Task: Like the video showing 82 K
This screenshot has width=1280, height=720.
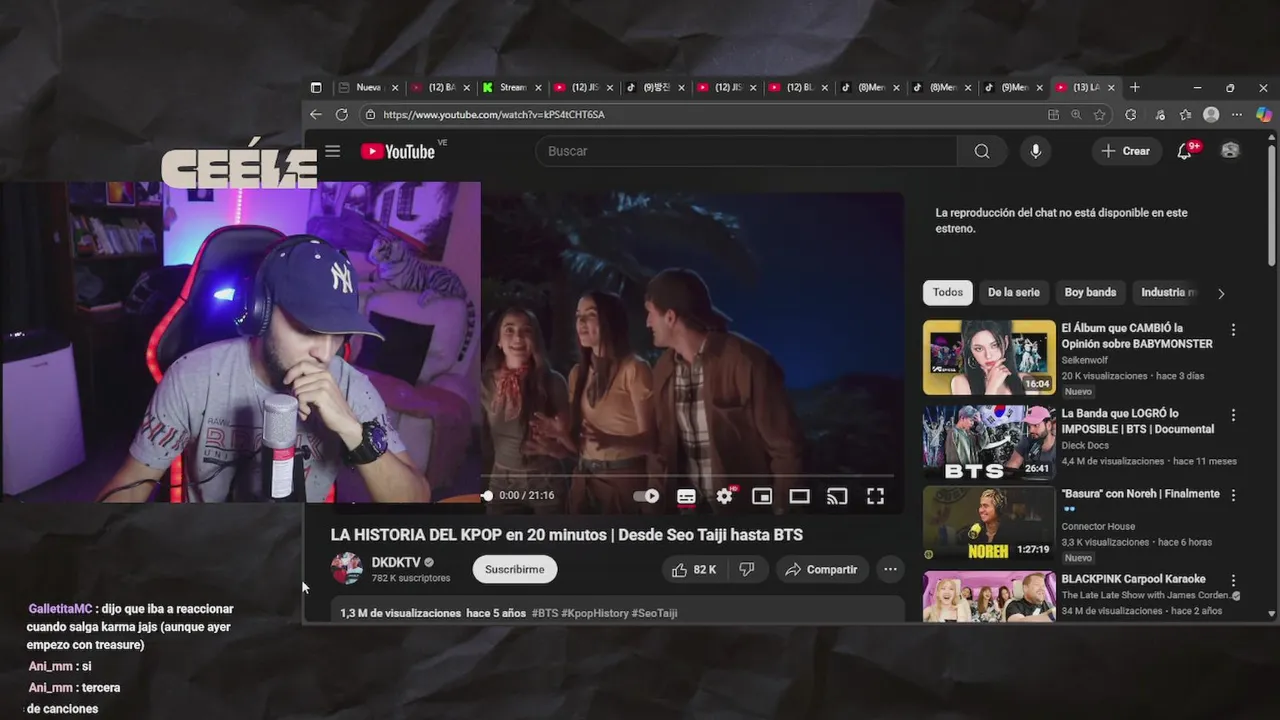Action: [694, 569]
